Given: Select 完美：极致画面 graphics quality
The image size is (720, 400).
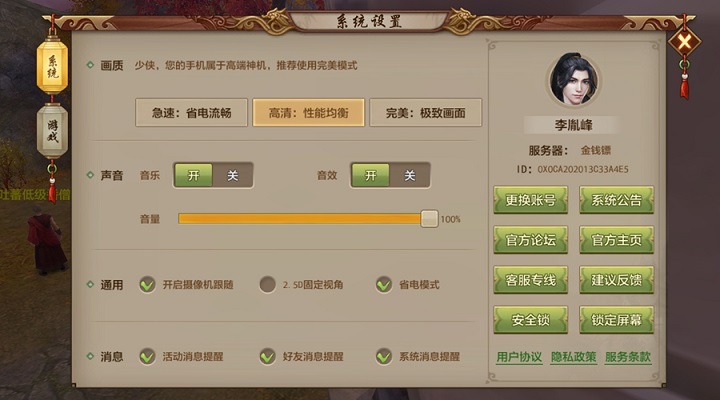Looking at the screenshot, I should (426, 113).
